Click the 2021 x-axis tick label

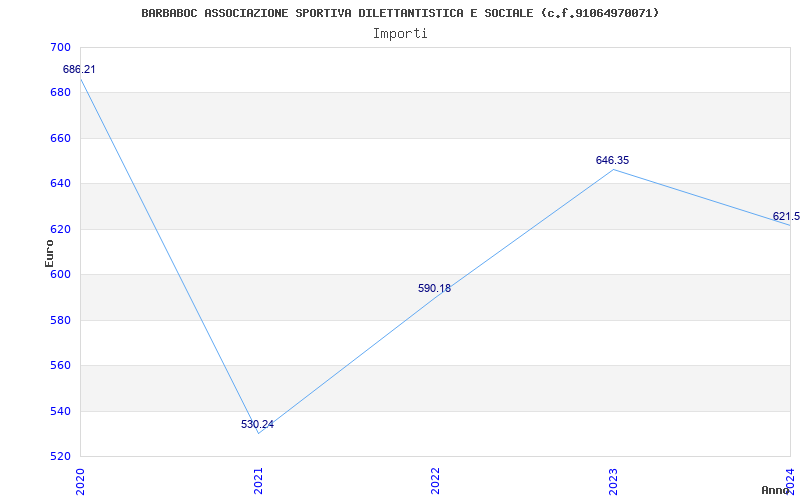coord(258,481)
